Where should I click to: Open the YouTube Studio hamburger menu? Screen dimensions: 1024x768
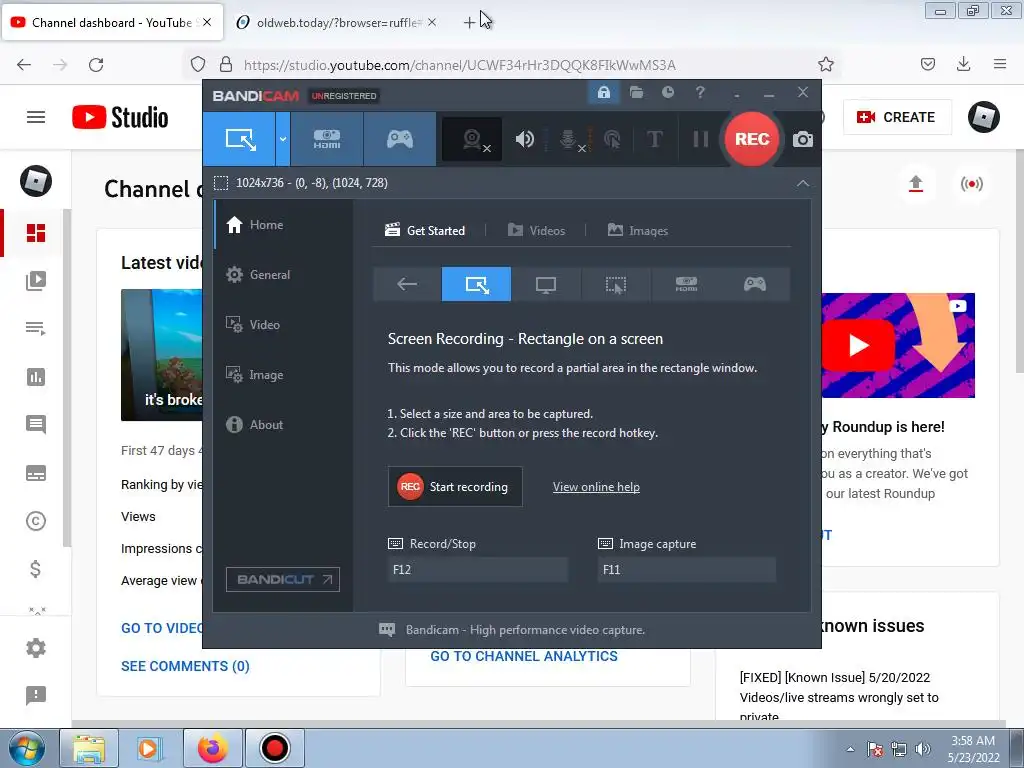(x=36, y=117)
